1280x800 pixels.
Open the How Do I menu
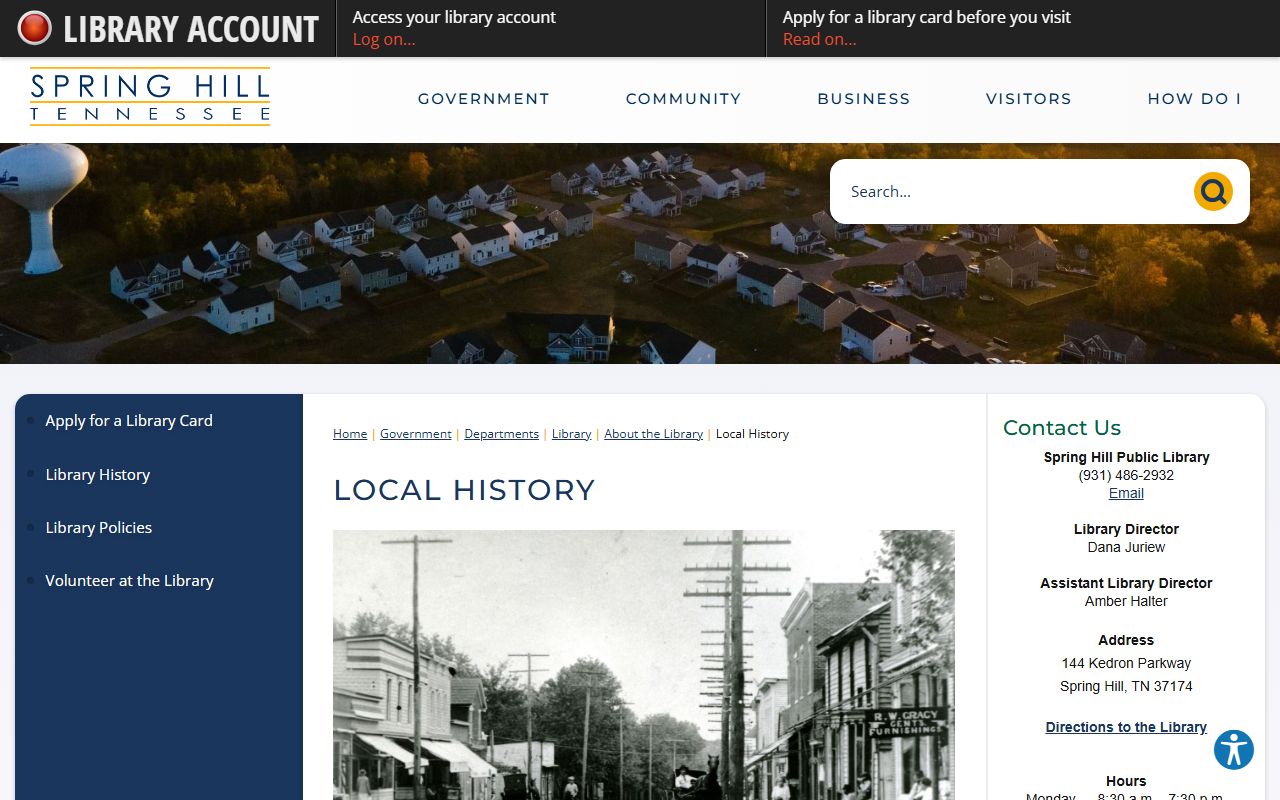1194,99
